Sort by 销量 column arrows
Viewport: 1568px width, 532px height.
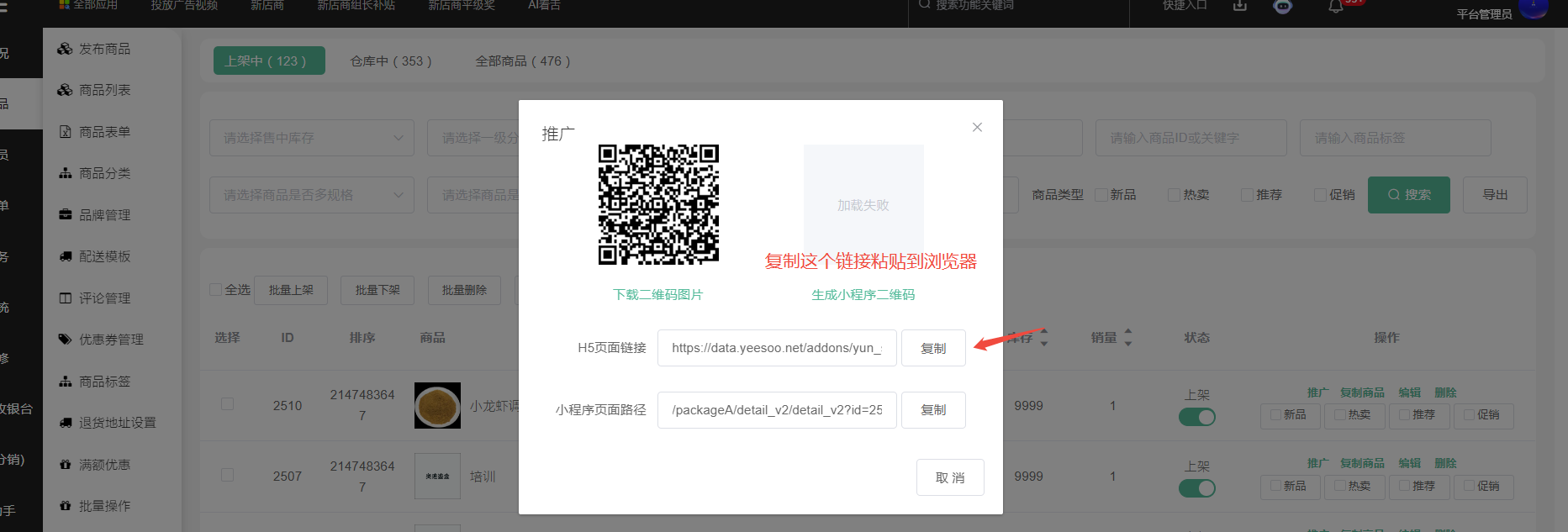tap(1127, 338)
